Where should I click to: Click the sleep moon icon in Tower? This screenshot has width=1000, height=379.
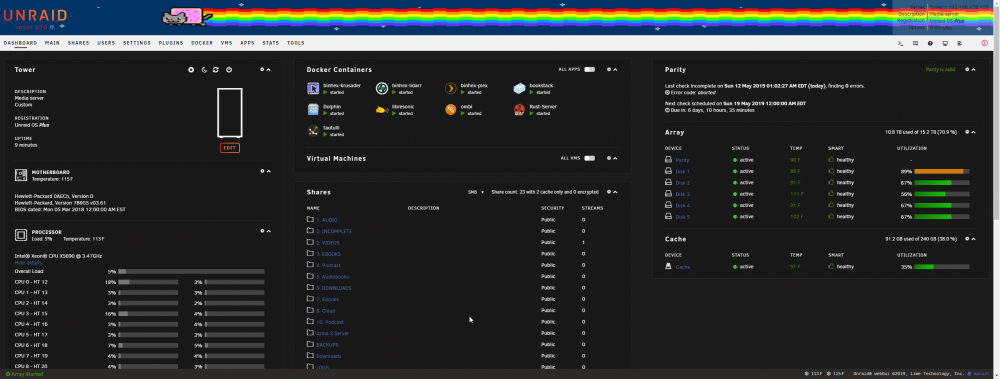[204, 70]
